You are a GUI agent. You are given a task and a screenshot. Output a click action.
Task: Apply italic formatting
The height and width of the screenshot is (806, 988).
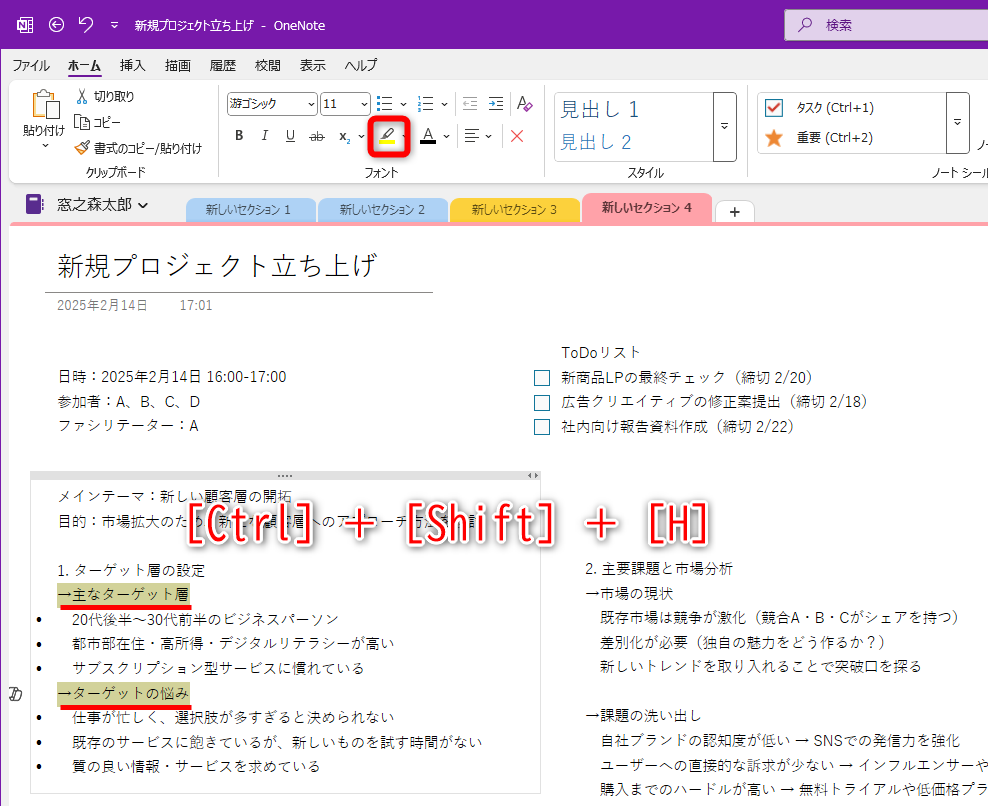click(x=264, y=136)
